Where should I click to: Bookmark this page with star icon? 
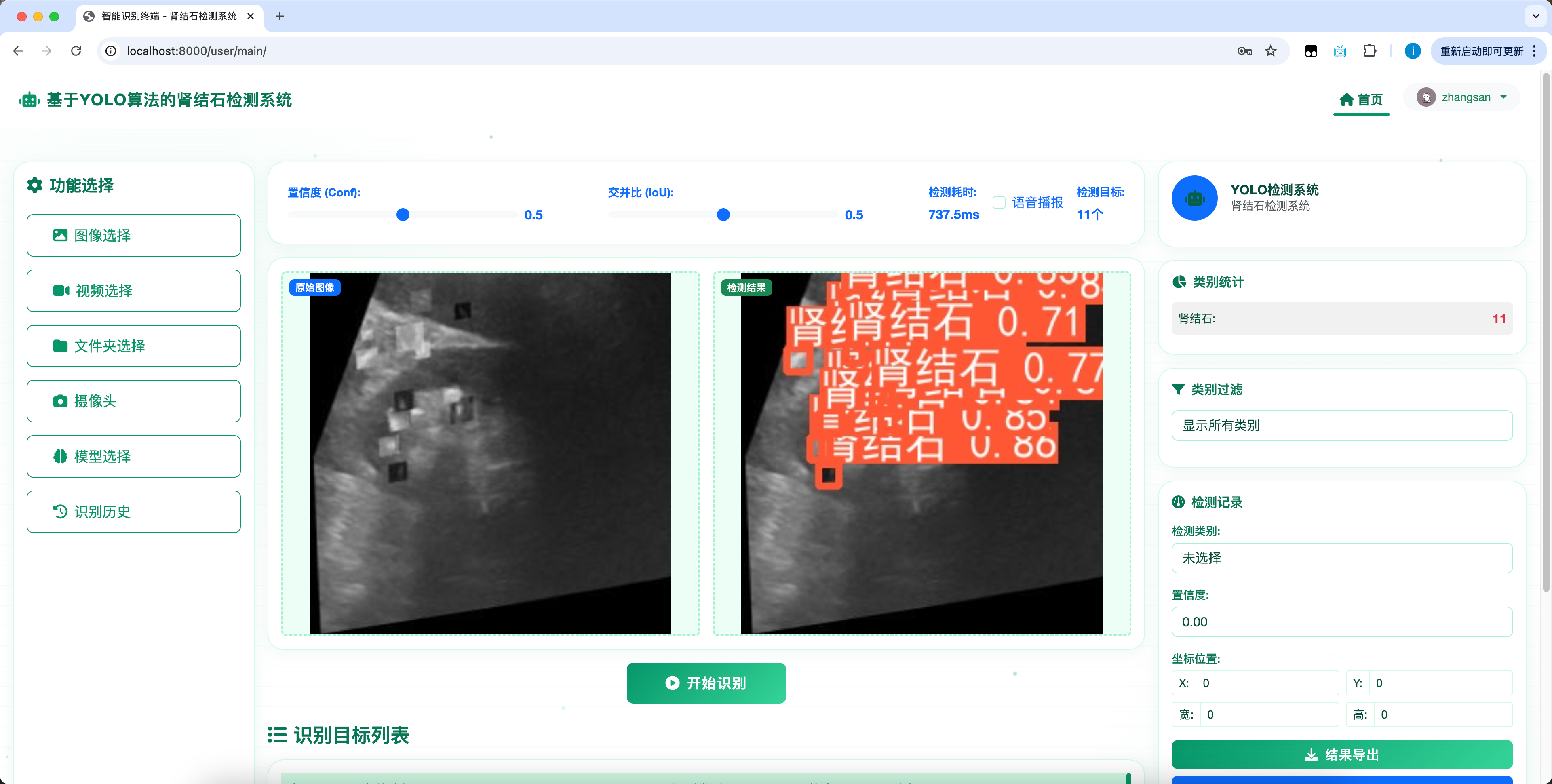pyautogui.click(x=1271, y=51)
